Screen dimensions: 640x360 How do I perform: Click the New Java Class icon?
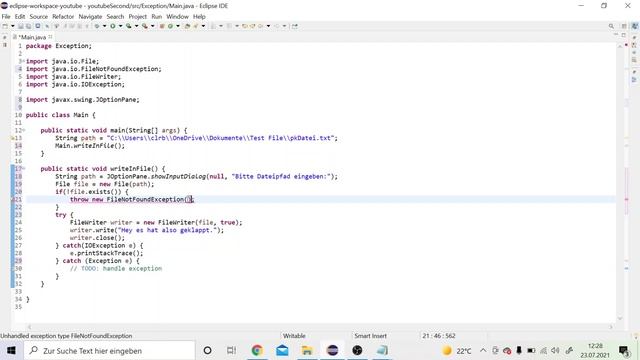point(170,26)
